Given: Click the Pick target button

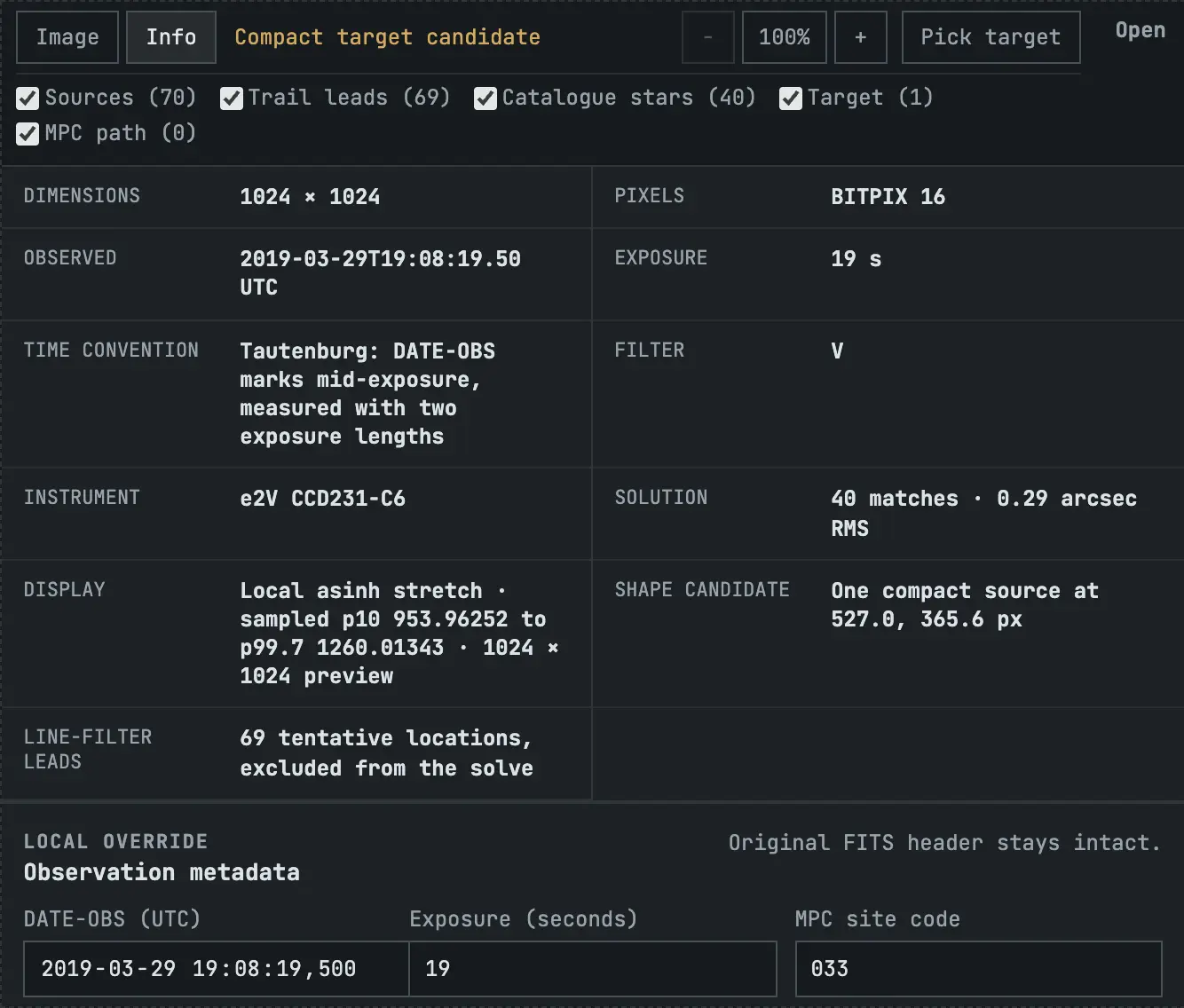Looking at the screenshot, I should [991, 37].
